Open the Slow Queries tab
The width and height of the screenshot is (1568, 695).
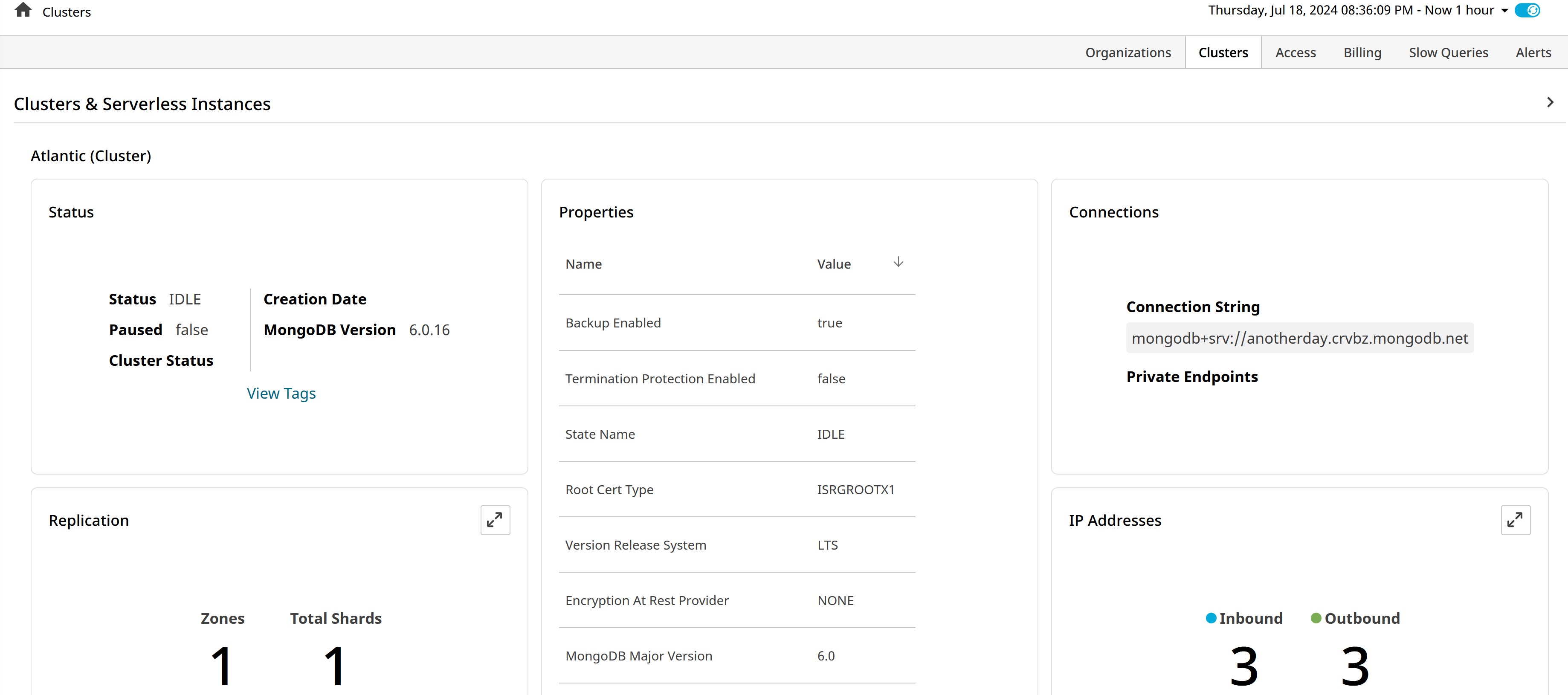pyautogui.click(x=1448, y=52)
